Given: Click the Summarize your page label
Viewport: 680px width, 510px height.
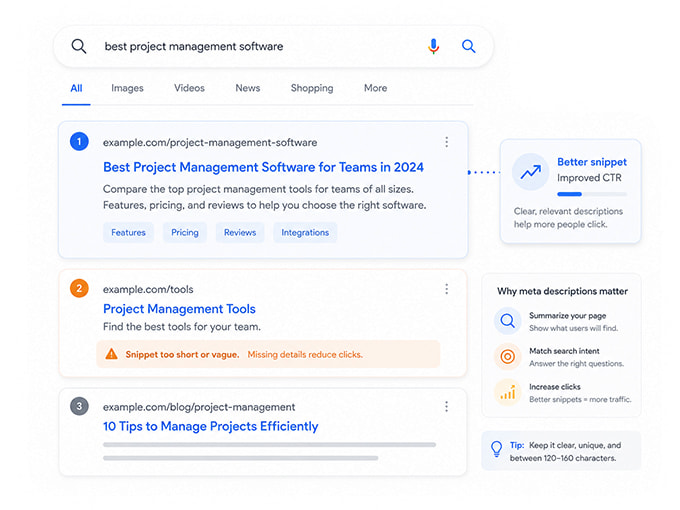Looking at the screenshot, I should coord(567,316).
